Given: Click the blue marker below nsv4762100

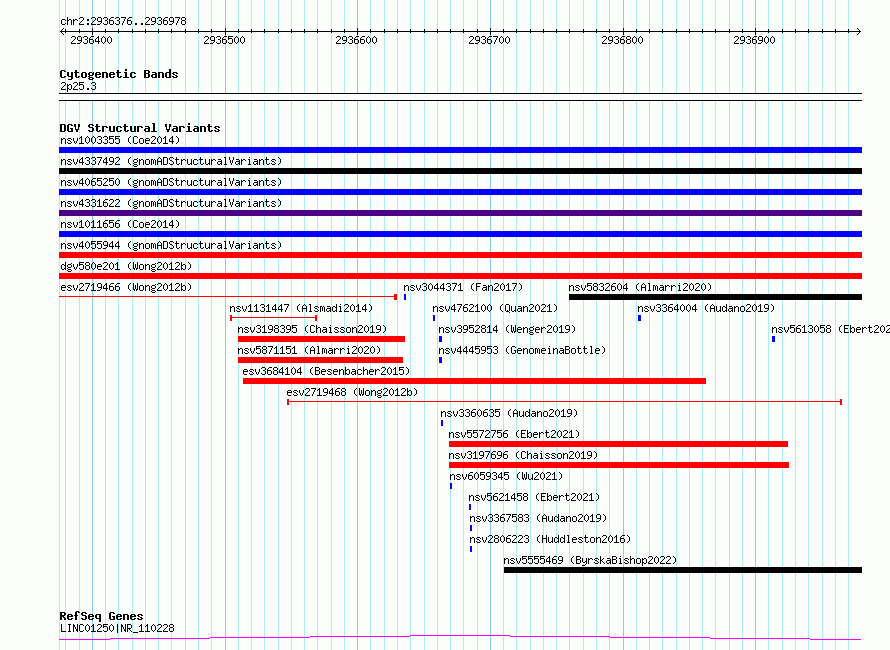Looking at the screenshot, I should (x=434, y=318).
